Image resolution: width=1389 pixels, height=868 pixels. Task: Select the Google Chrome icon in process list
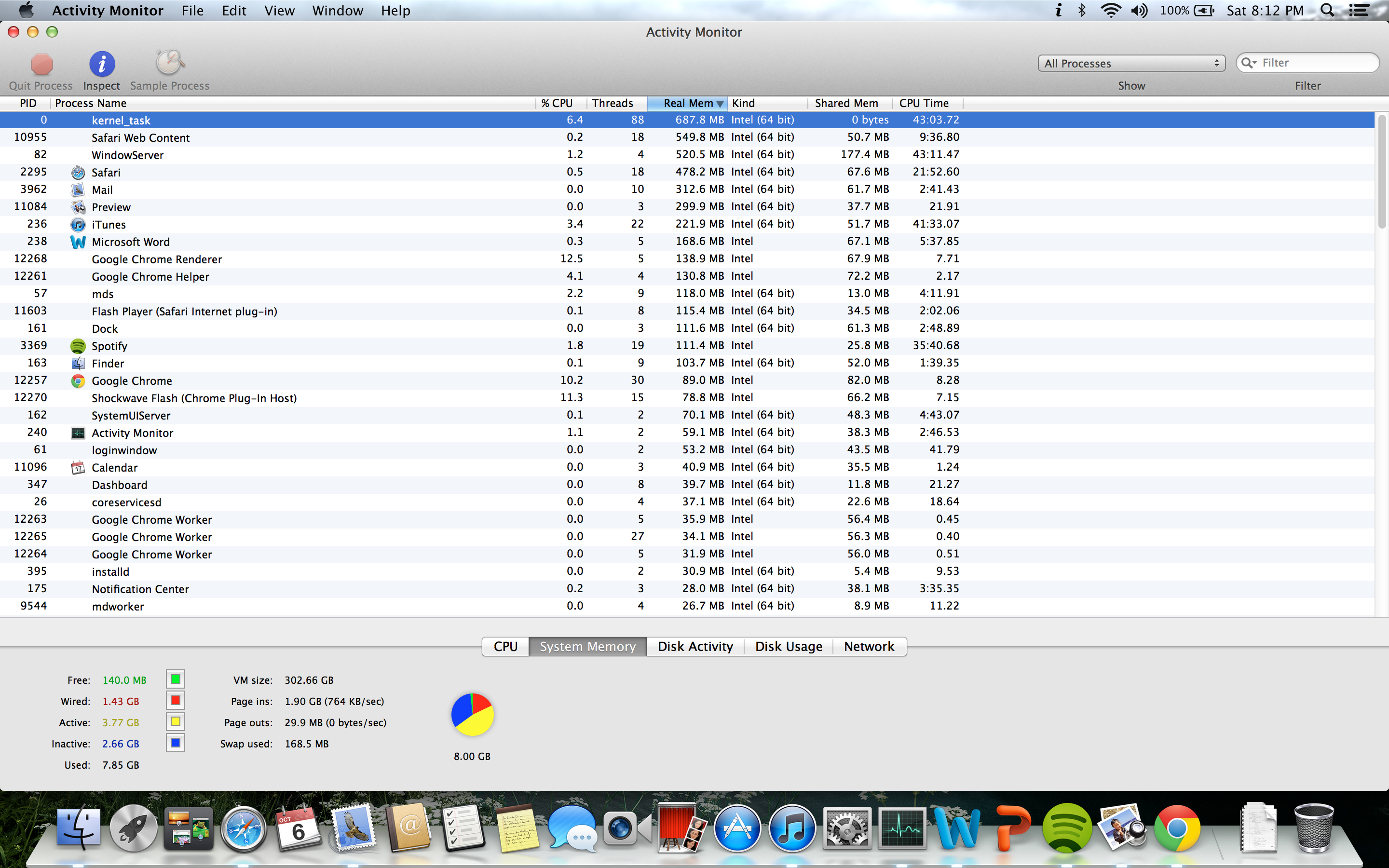click(78, 380)
